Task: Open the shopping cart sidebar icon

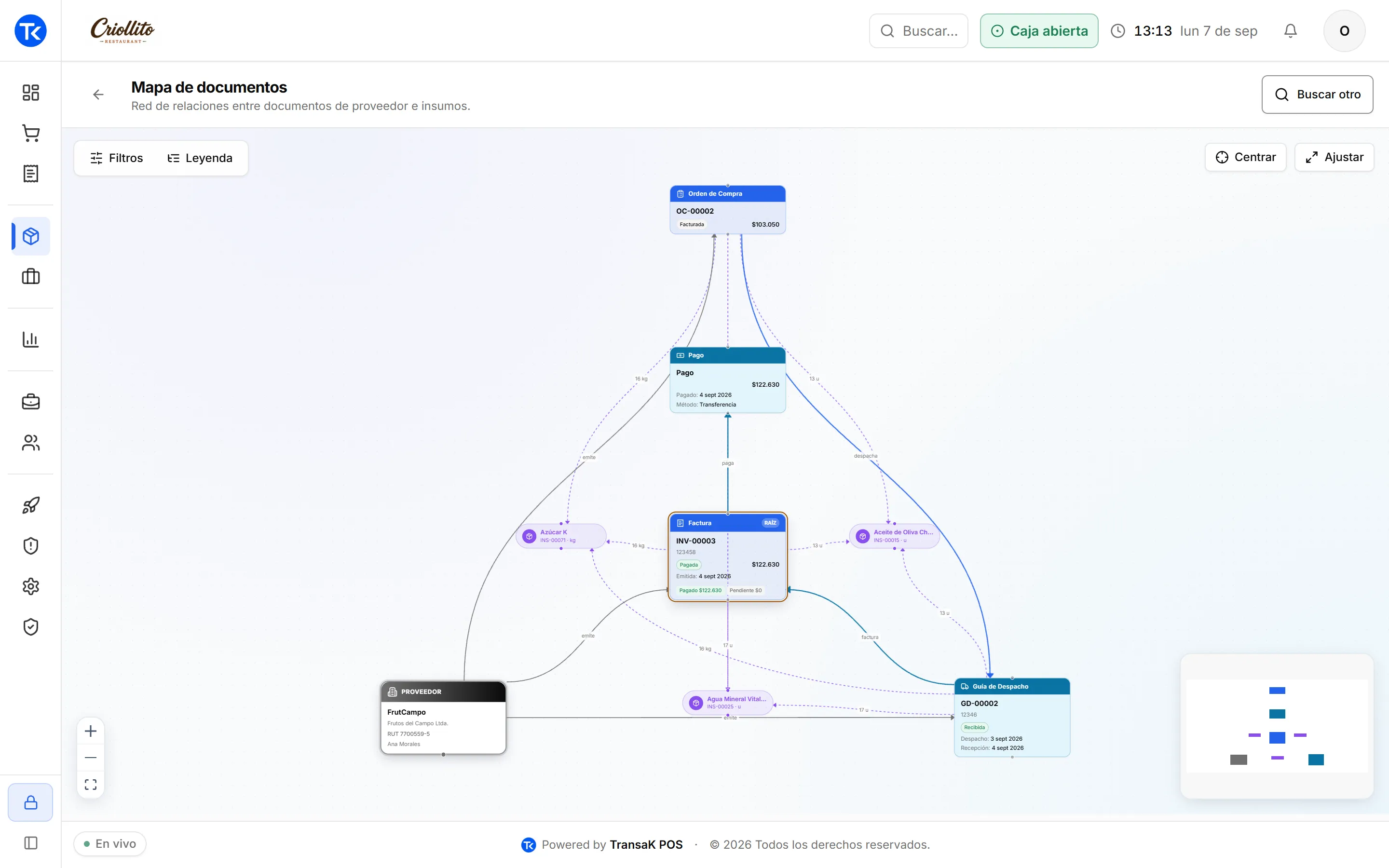Action: [30, 133]
